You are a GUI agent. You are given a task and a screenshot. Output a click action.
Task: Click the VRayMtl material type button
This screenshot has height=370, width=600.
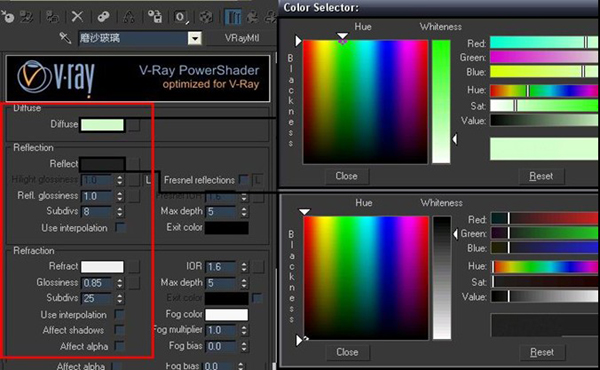click(242, 38)
